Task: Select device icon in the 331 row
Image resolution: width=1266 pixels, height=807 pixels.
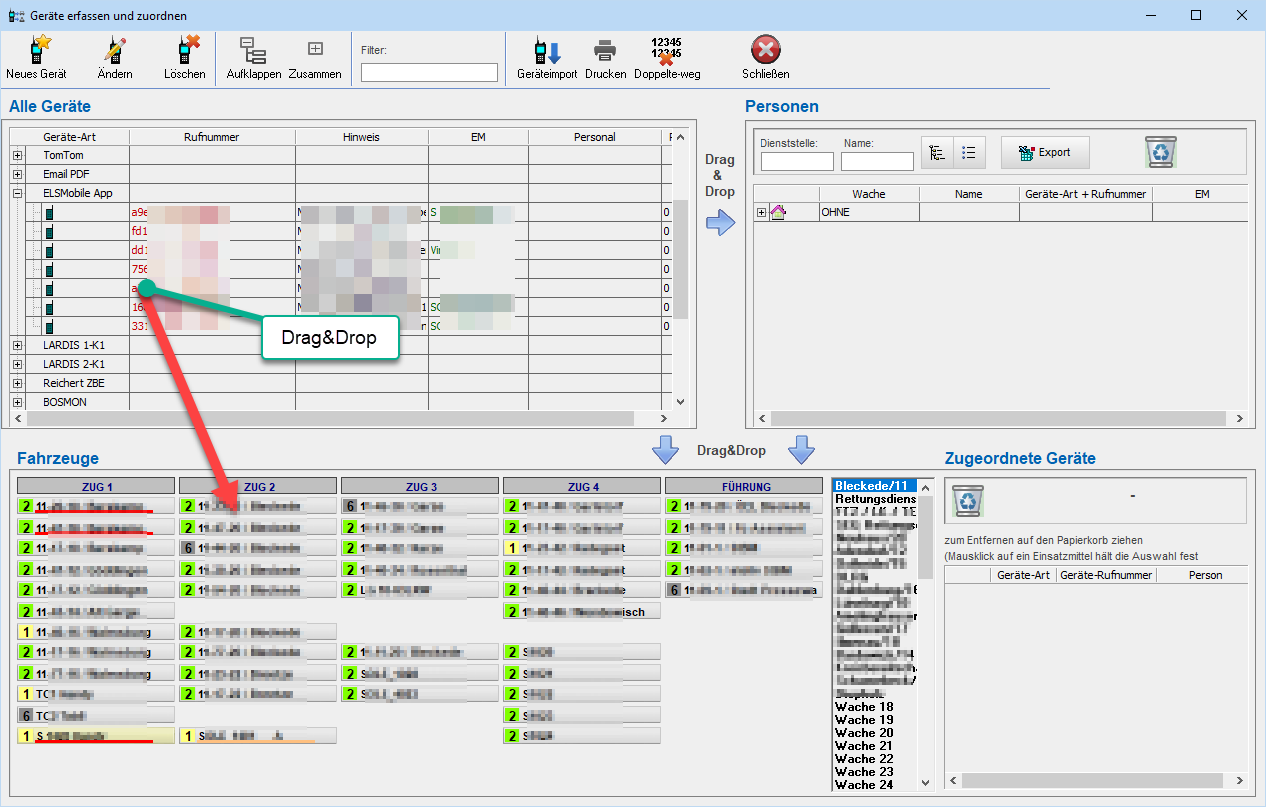Action: [x=49, y=326]
